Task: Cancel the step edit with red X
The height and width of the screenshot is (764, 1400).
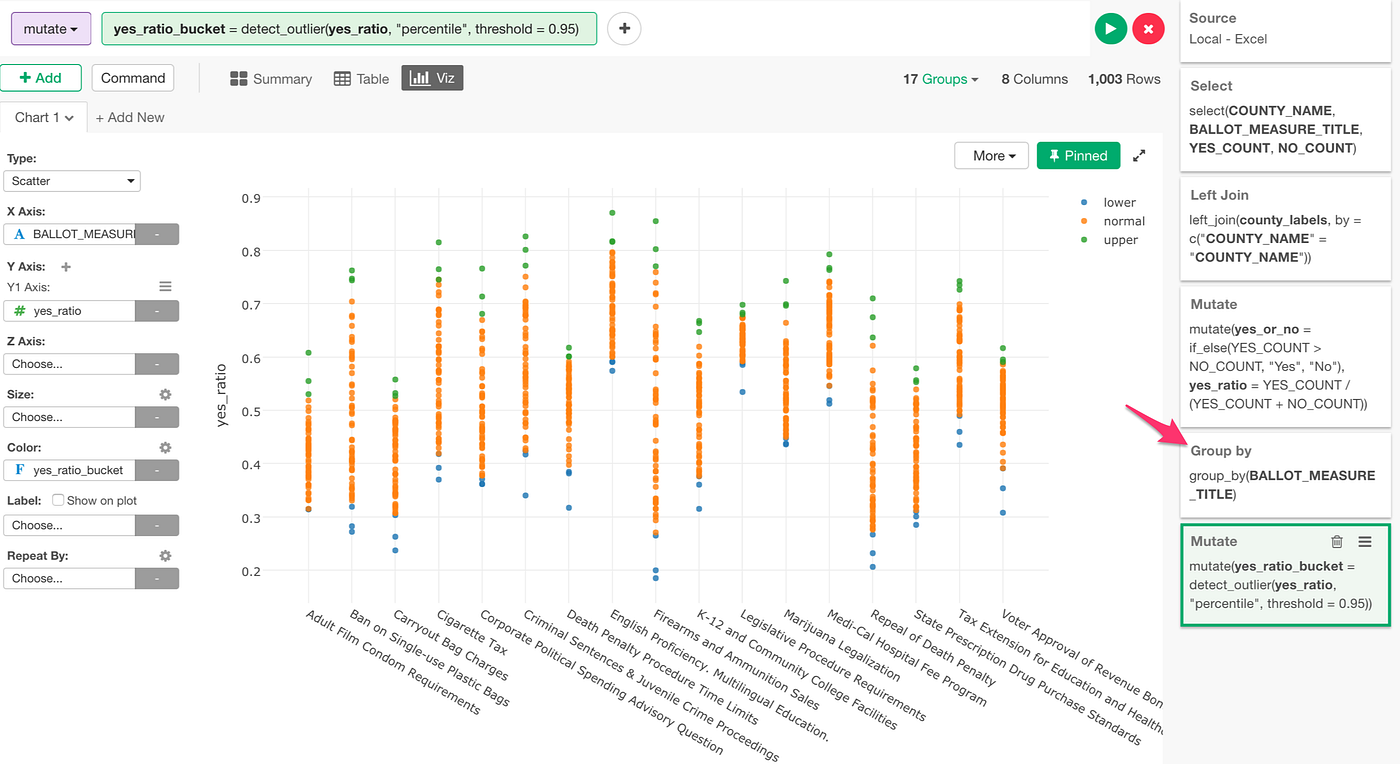Action: (1148, 28)
